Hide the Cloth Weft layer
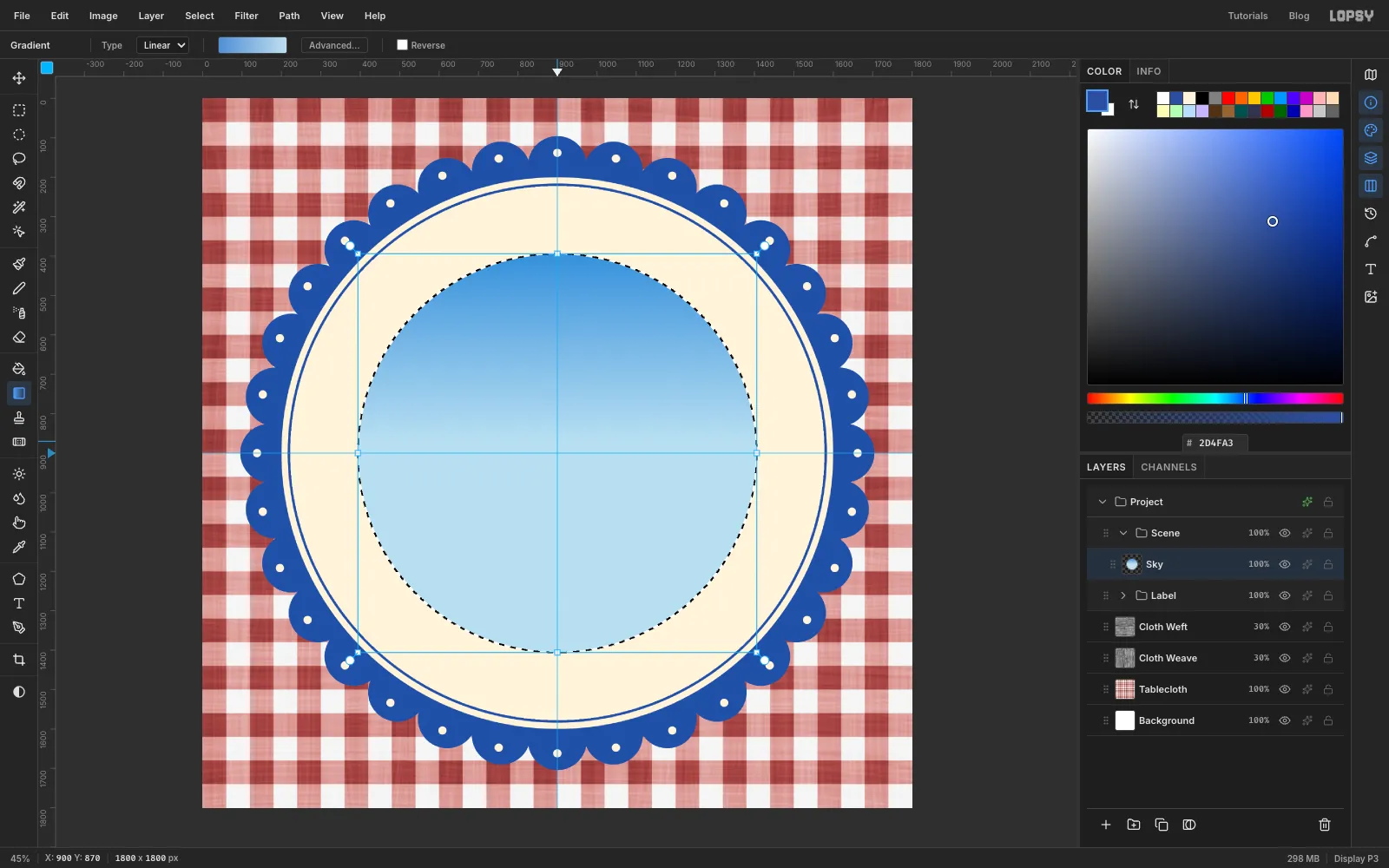This screenshot has height=868, width=1389. point(1285,627)
